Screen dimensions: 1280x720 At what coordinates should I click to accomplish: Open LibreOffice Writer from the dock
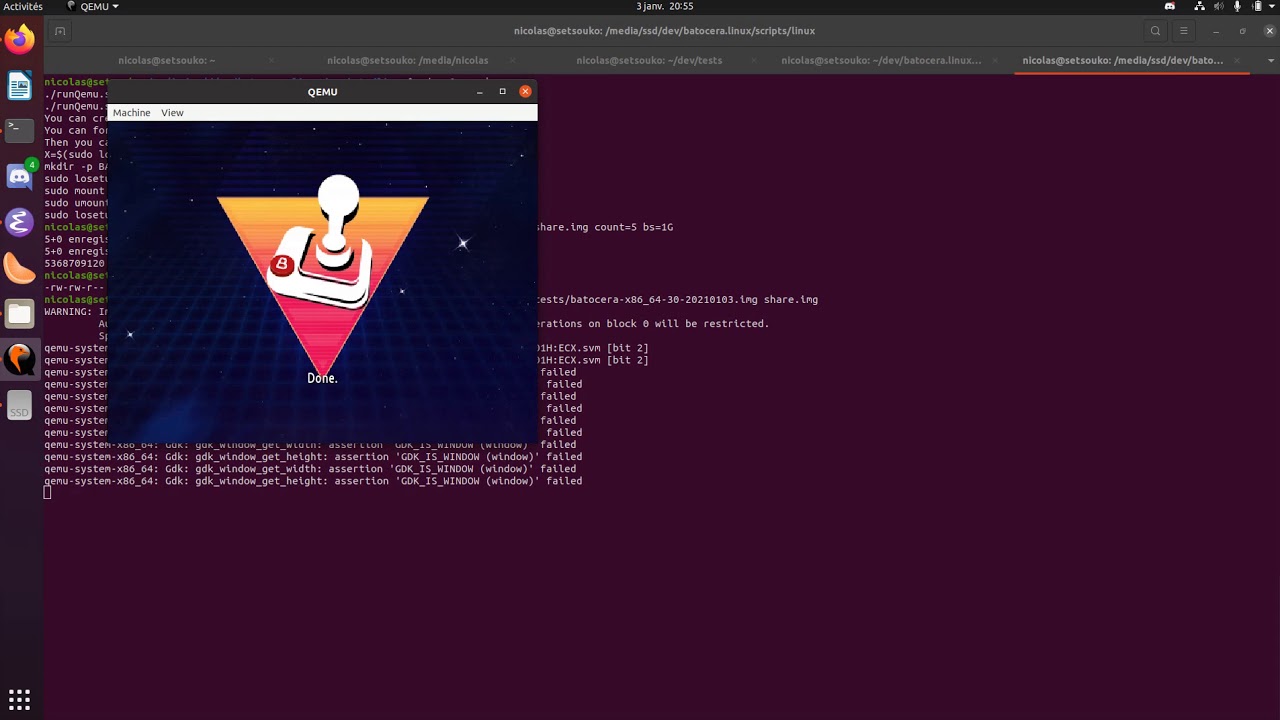pyautogui.click(x=20, y=86)
